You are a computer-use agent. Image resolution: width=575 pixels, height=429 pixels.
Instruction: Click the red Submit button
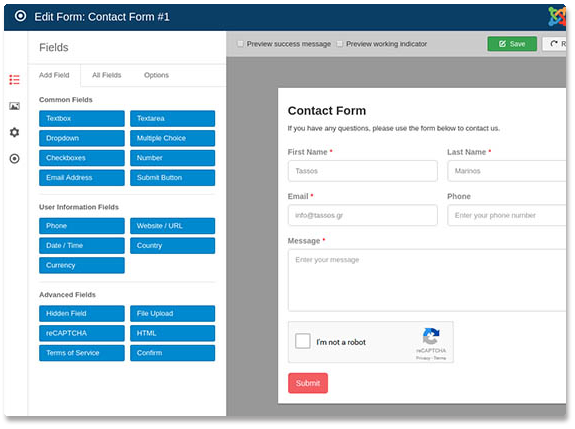(308, 383)
